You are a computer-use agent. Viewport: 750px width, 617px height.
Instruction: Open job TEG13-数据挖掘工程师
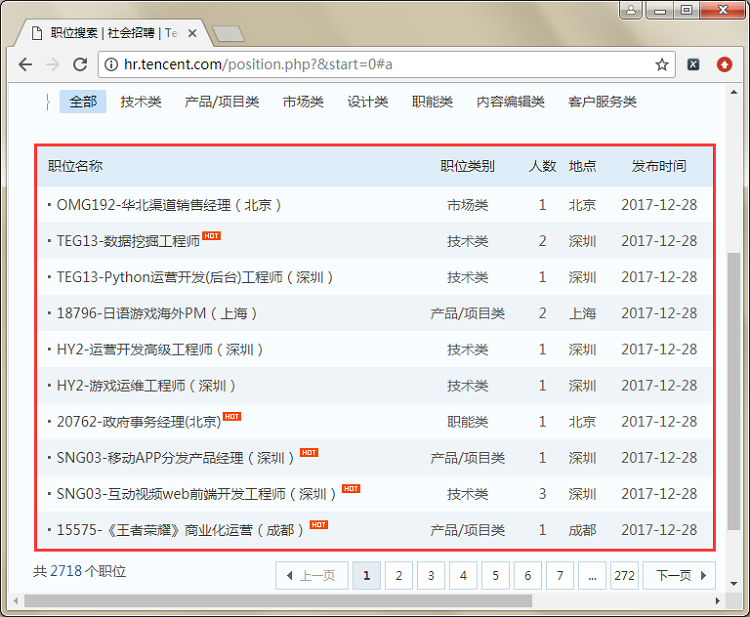pyautogui.click(x=128, y=241)
